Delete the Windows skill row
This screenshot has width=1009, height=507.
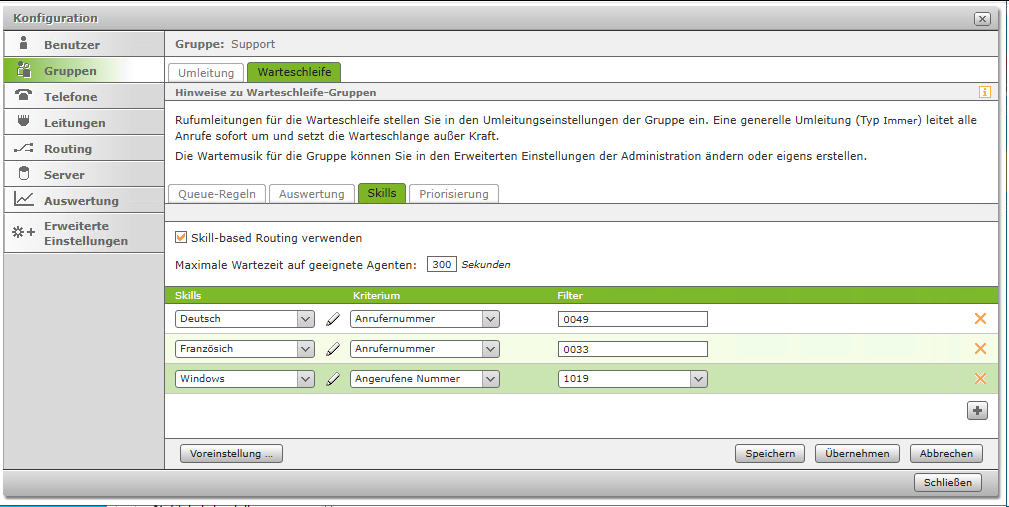(x=980, y=379)
